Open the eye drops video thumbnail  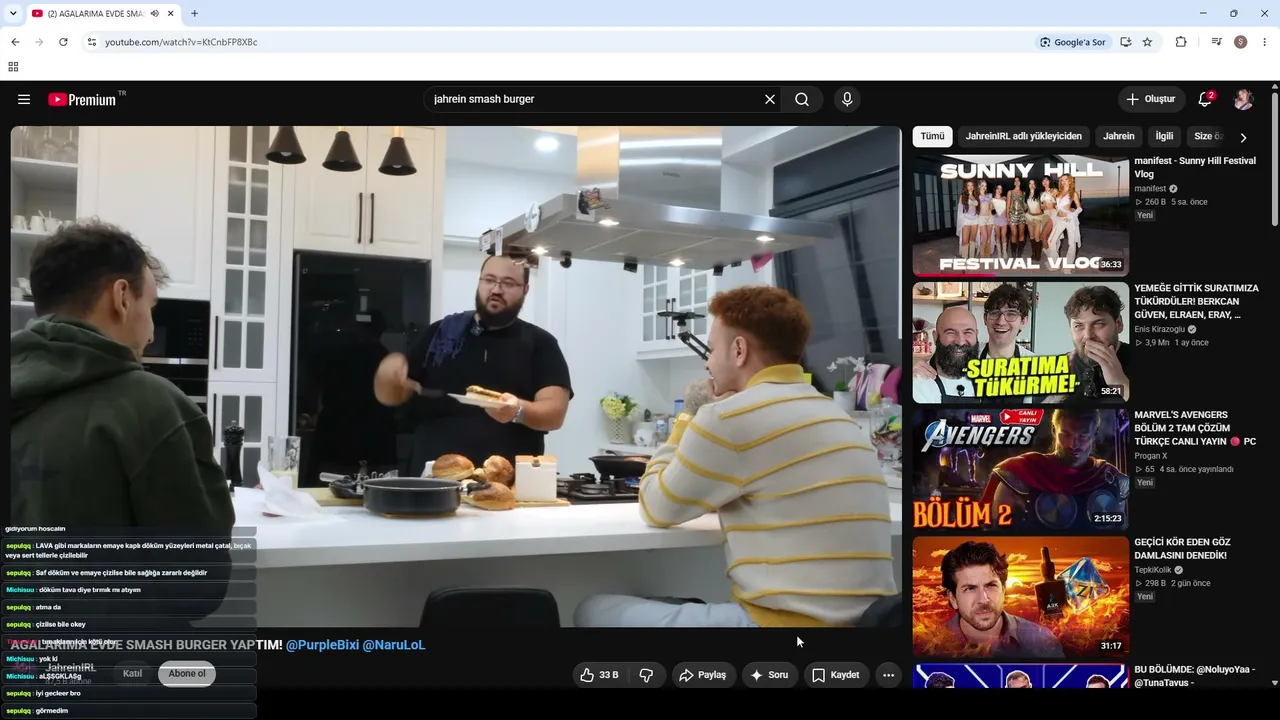tap(1021, 597)
